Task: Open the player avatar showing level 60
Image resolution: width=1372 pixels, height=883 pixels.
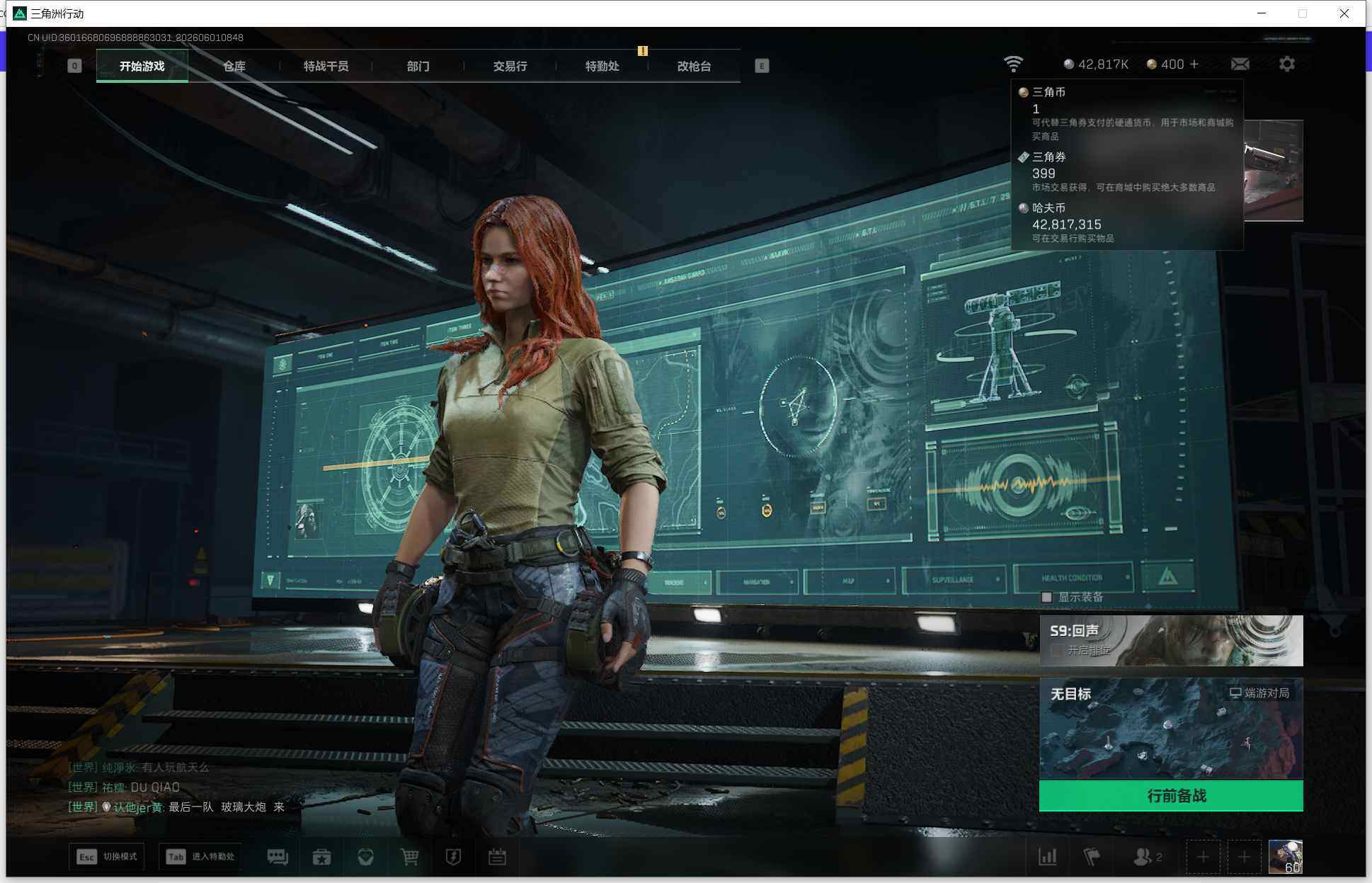Action: click(x=1285, y=857)
